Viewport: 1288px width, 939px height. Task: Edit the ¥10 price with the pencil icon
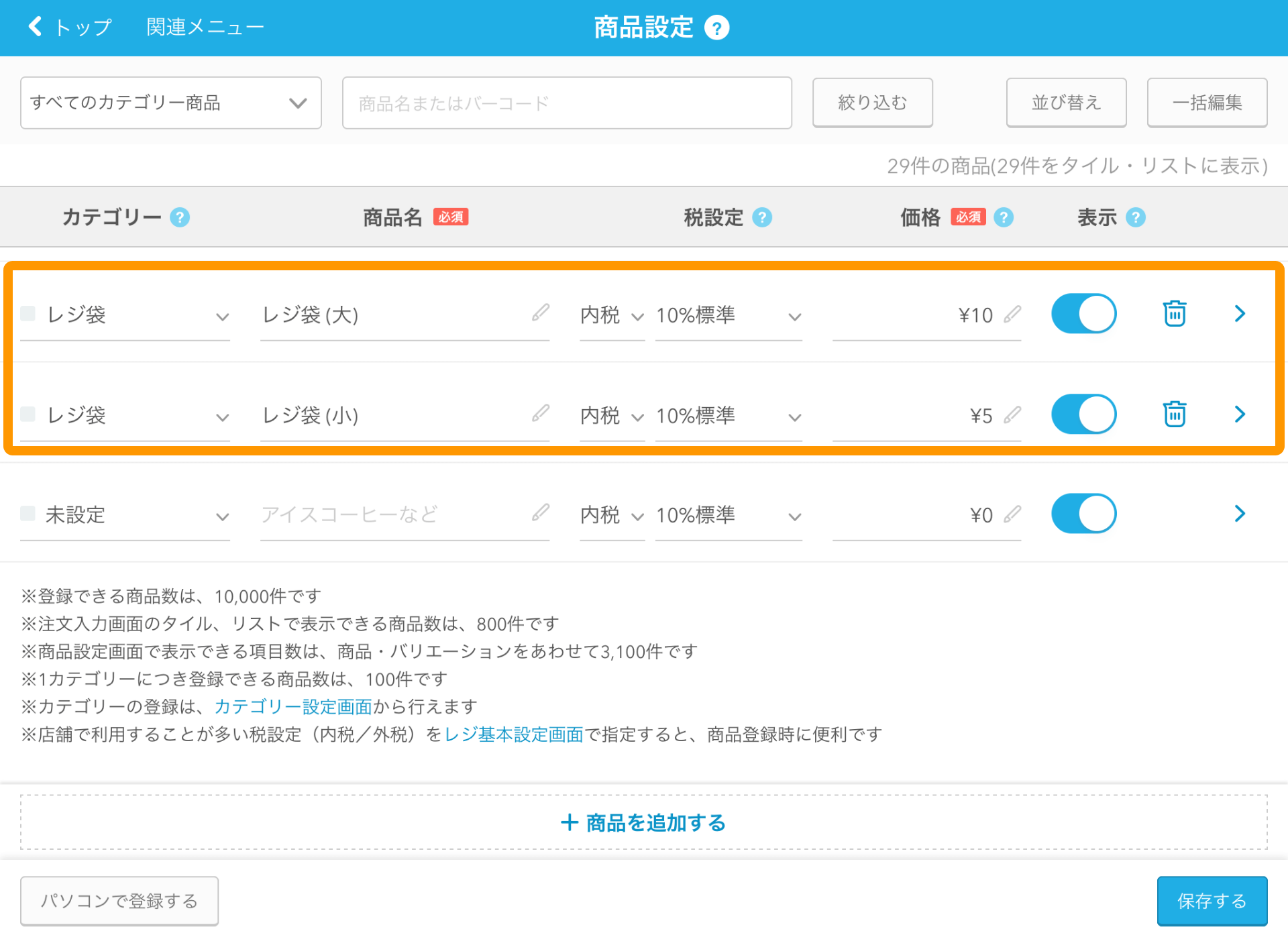[x=1012, y=314]
